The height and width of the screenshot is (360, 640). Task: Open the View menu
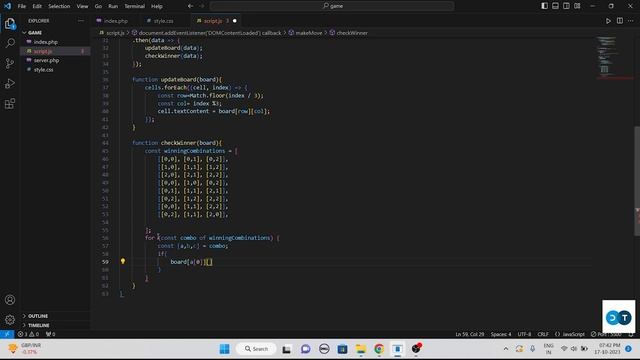pos(82,6)
